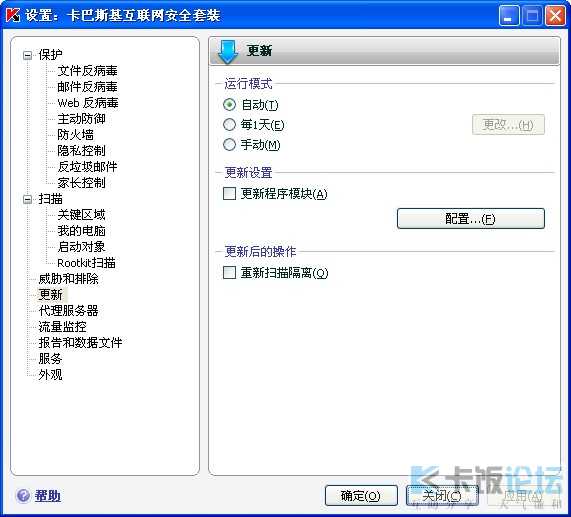Select the 扫描 category label

coord(50,199)
